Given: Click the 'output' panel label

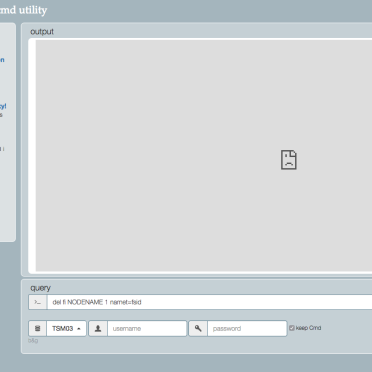Looking at the screenshot, I should 42,32.
